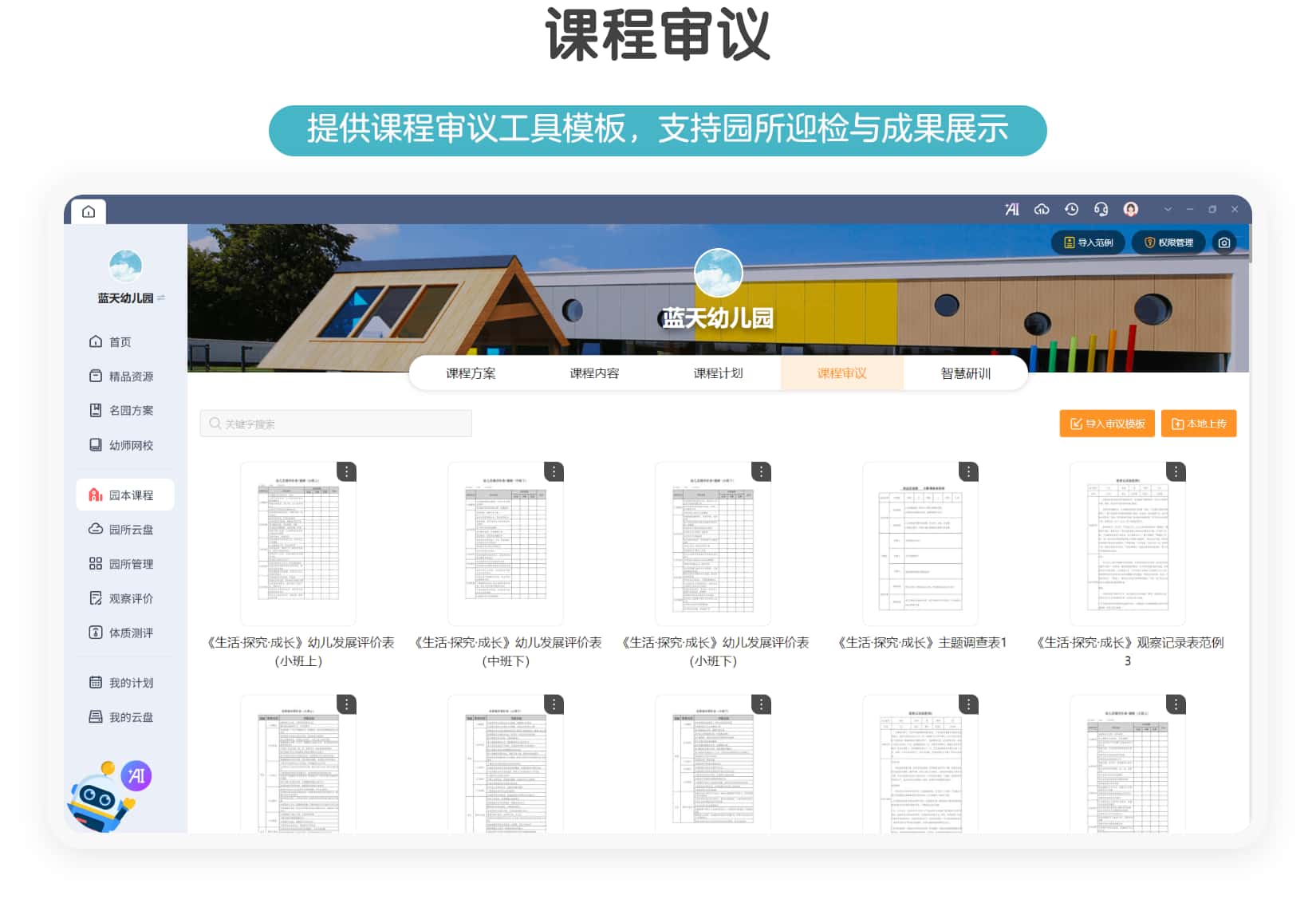
Task: Open the history icon in the title bar
Action: pos(1072,209)
